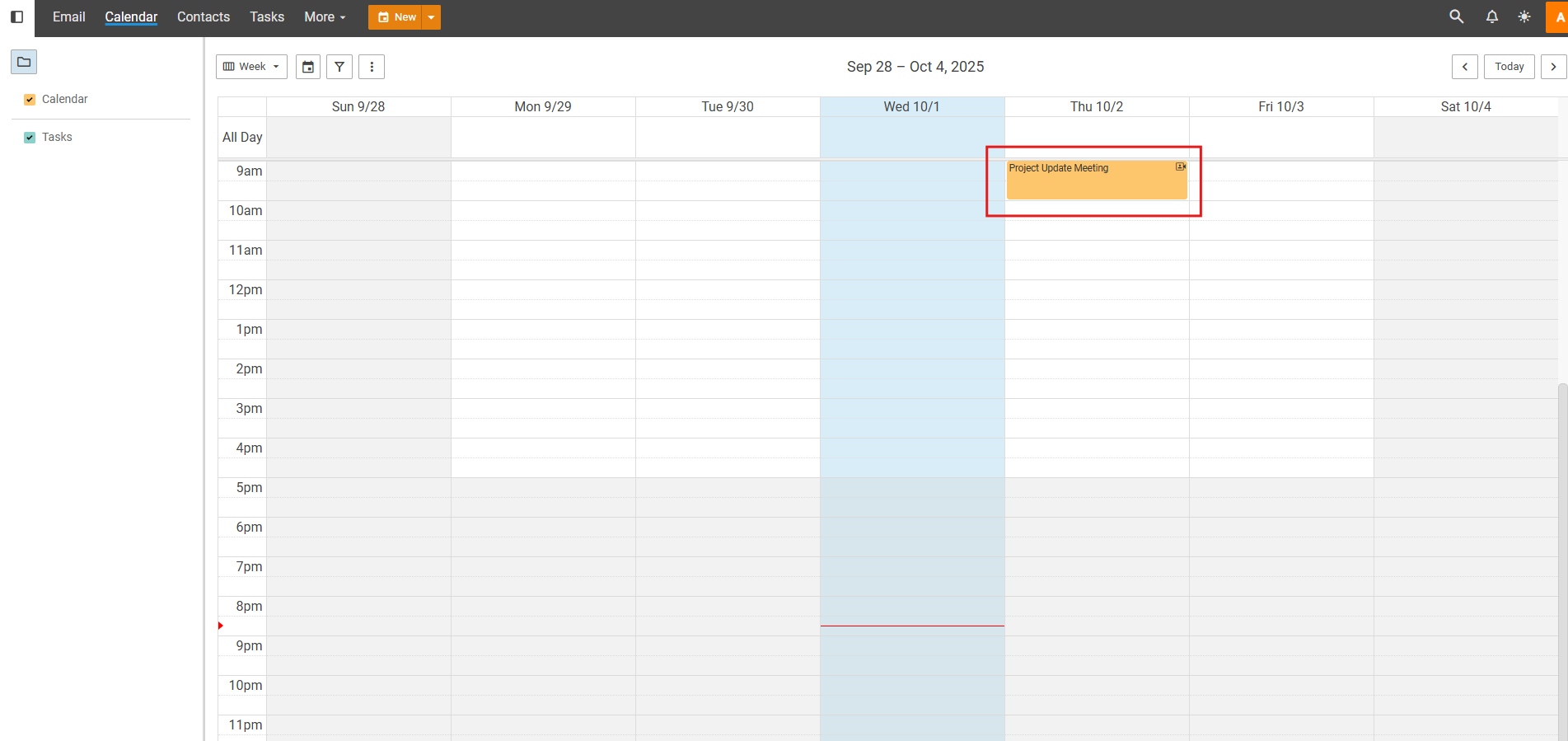1568x741 pixels.
Task: Toggle the sidebar panel icon
Action: pos(16,17)
